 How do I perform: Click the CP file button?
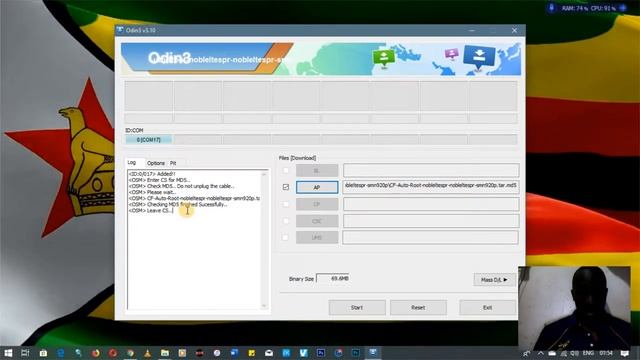tap(317, 204)
